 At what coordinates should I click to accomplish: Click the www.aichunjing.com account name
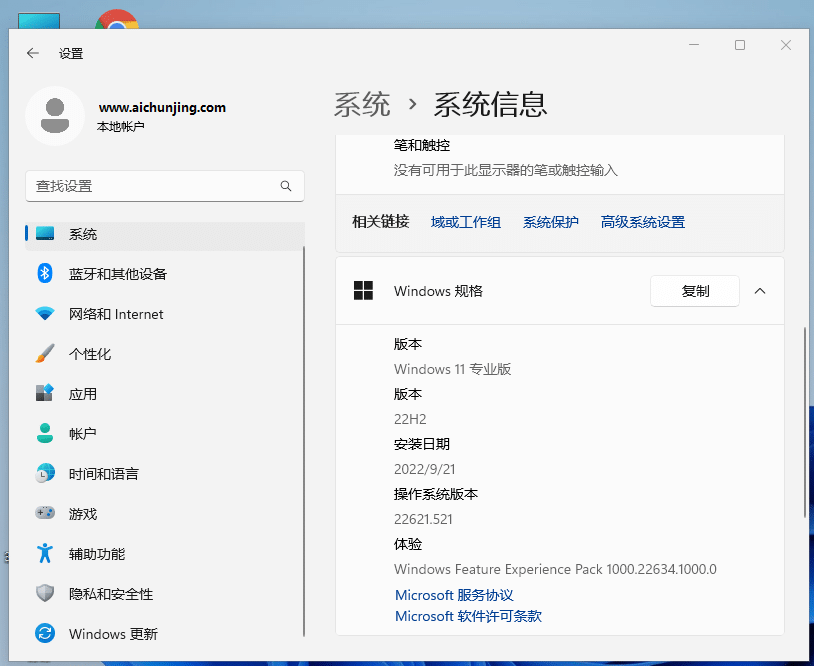[x=162, y=107]
